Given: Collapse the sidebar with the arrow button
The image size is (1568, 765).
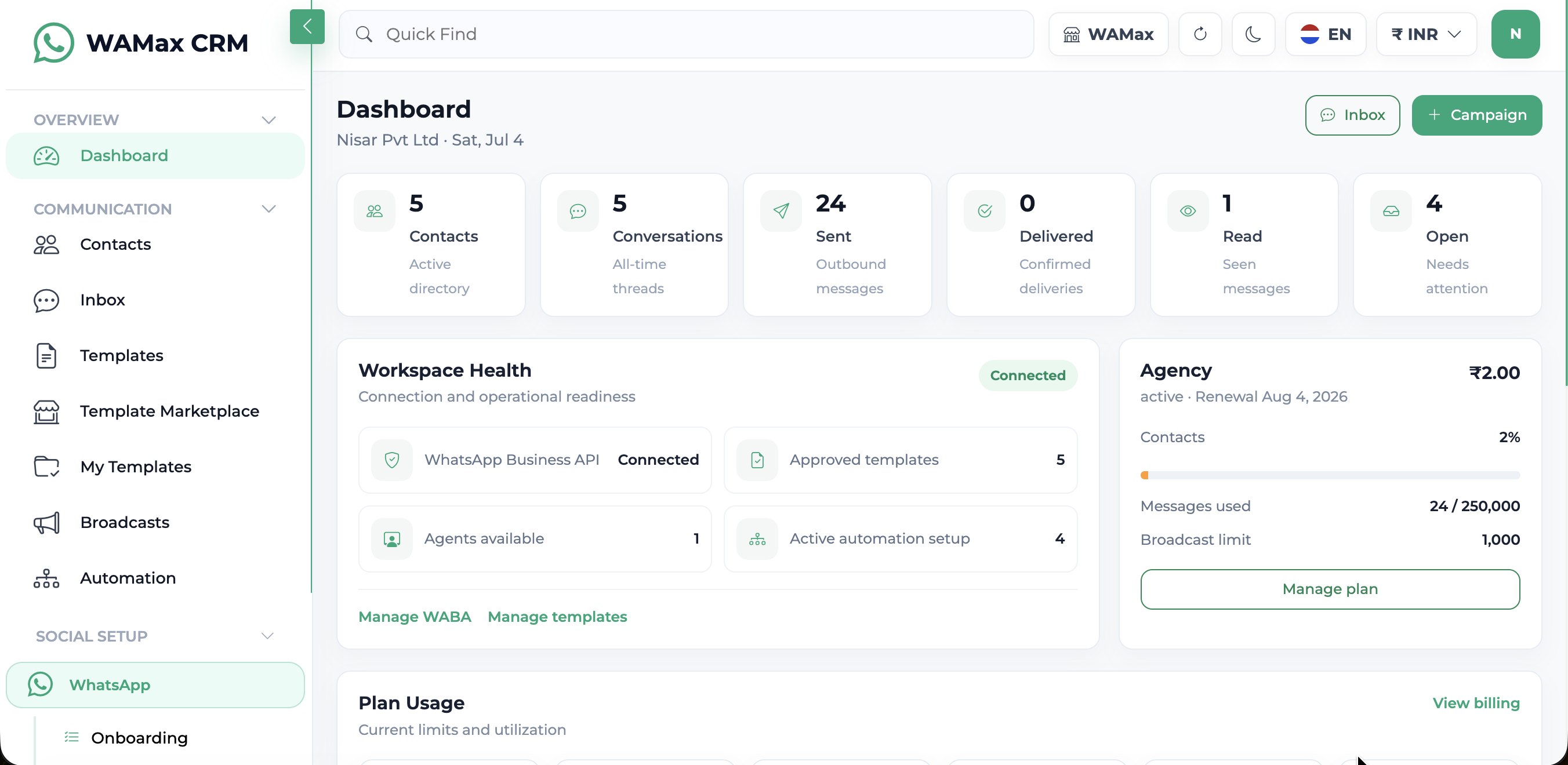Looking at the screenshot, I should tap(307, 27).
